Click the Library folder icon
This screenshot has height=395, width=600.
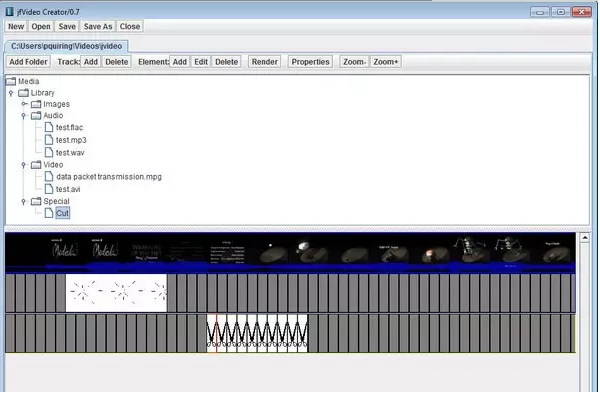point(24,93)
